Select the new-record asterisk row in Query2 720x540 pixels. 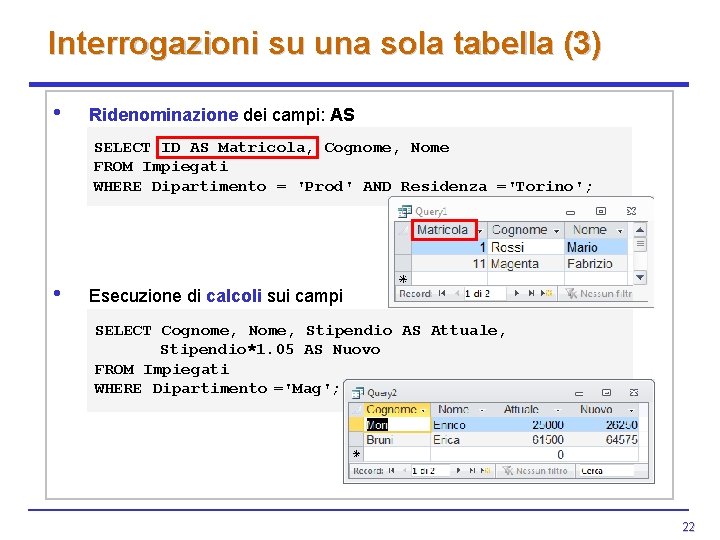point(356,455)
